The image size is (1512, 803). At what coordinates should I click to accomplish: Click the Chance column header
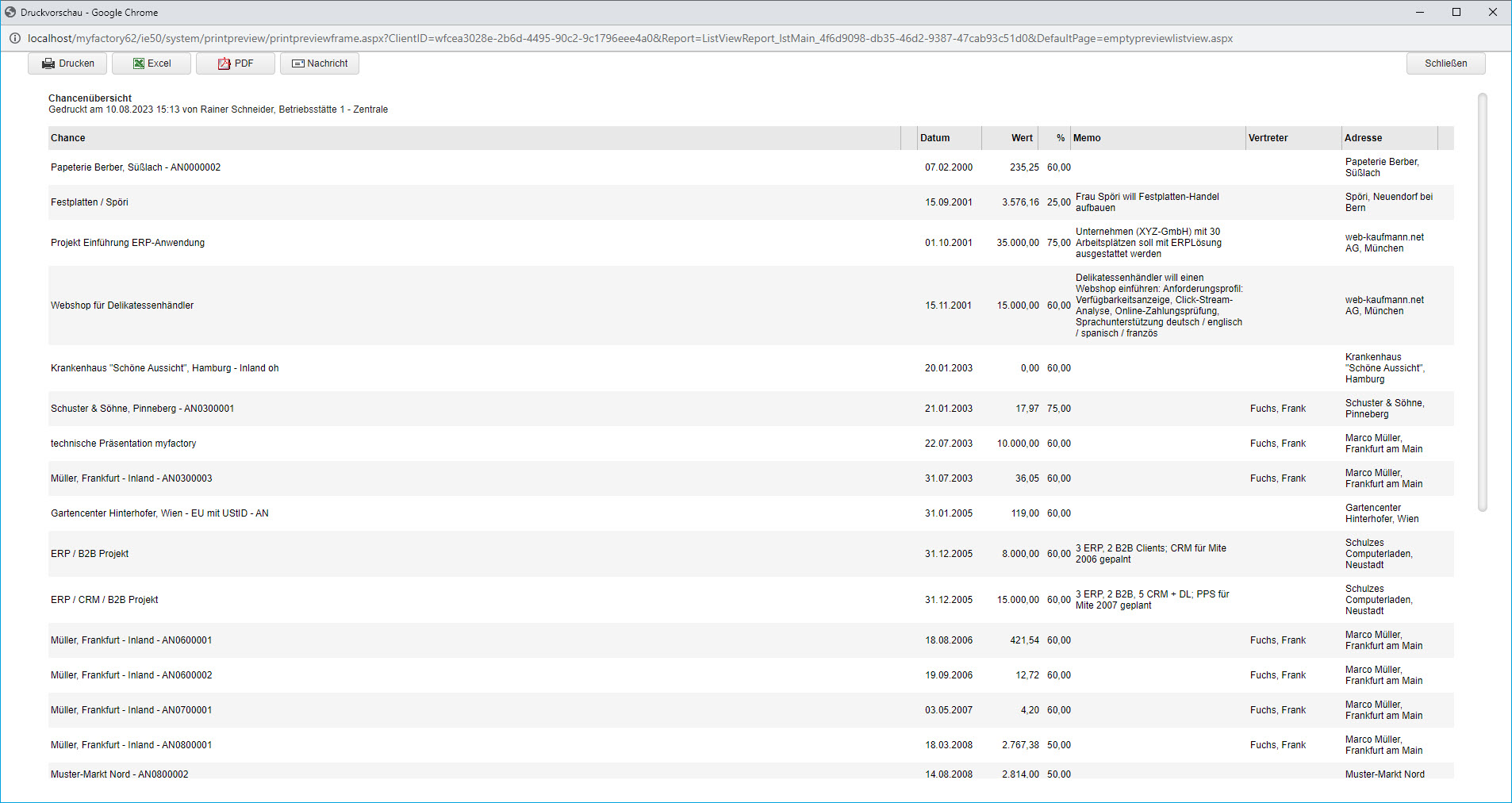(x=474, y=138)
